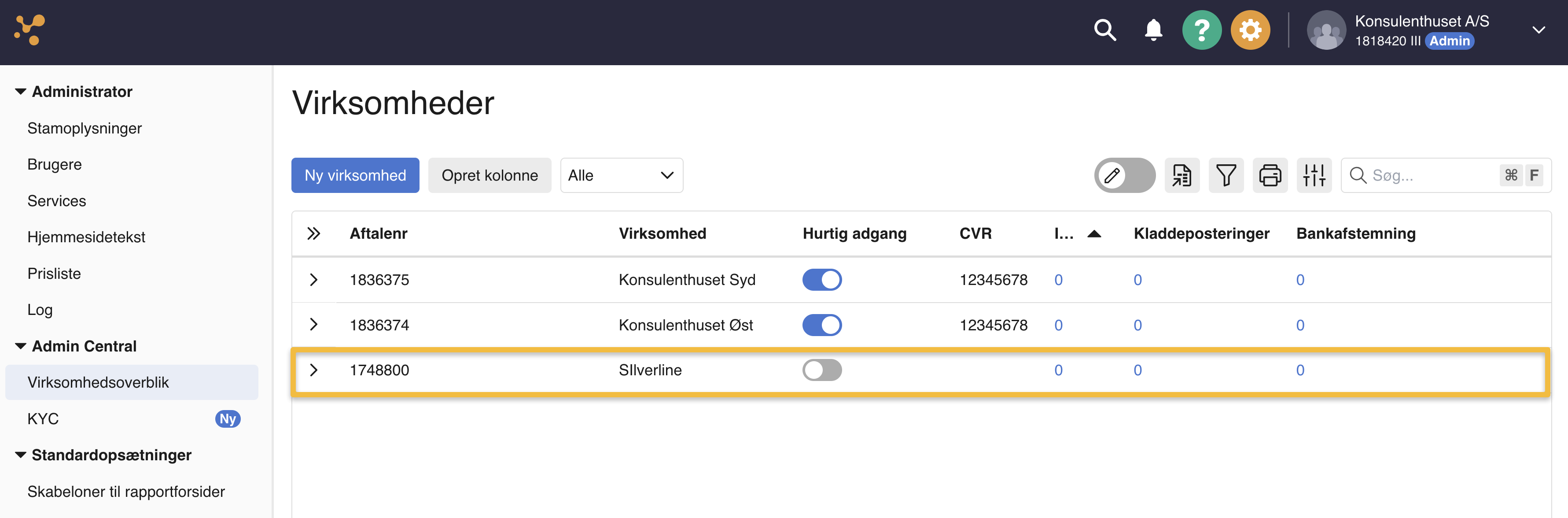Open settings via the orange gear icon
Screen dimensions: 1568x518
1250,29
